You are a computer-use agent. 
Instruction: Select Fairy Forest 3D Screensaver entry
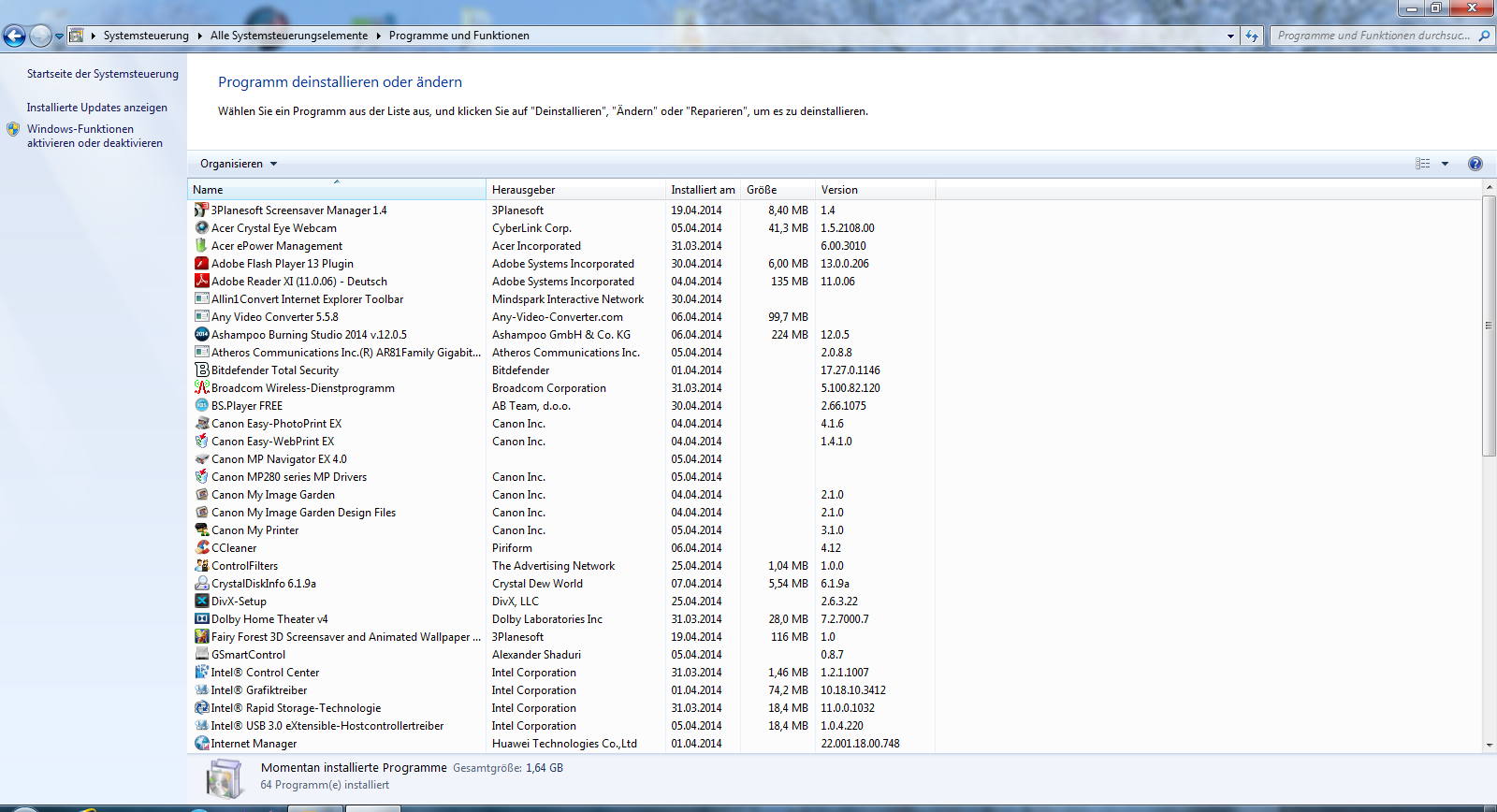point(561,637)
